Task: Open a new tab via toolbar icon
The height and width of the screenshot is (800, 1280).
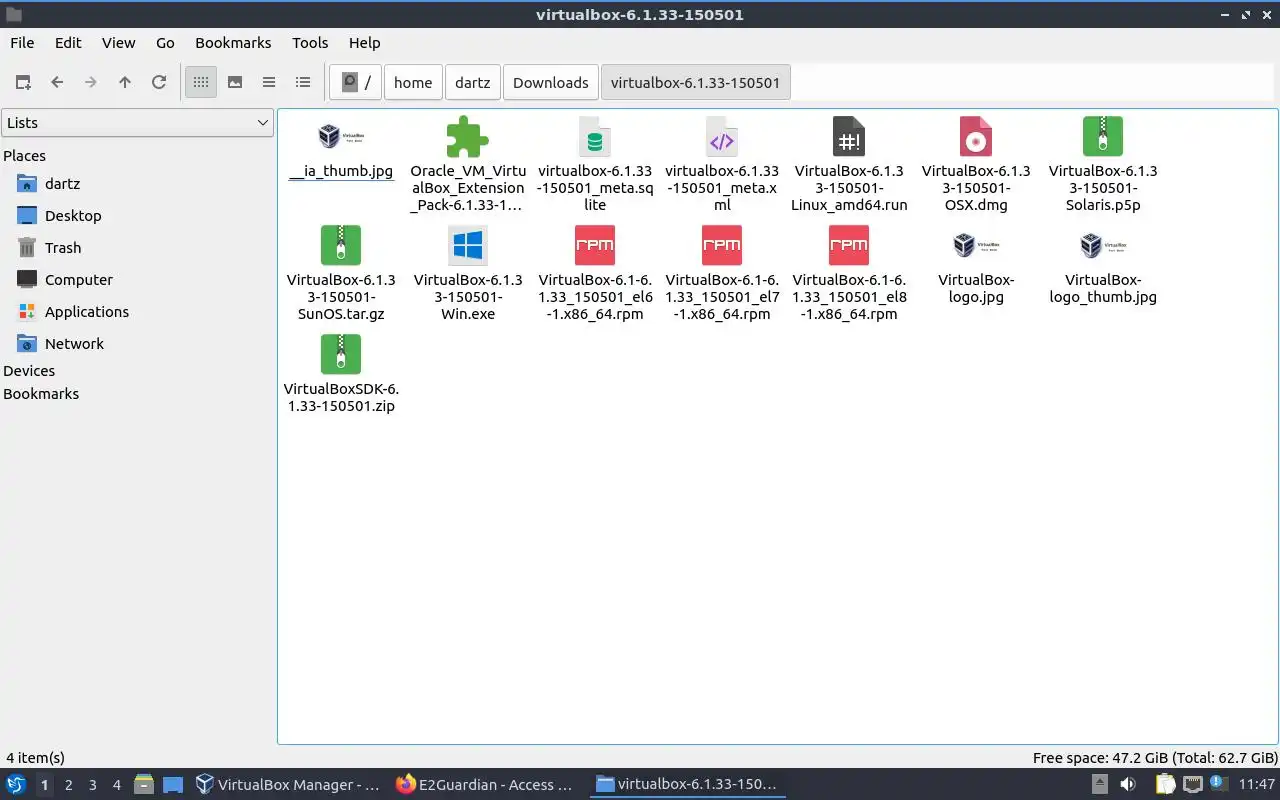Action: click(23, 82)
